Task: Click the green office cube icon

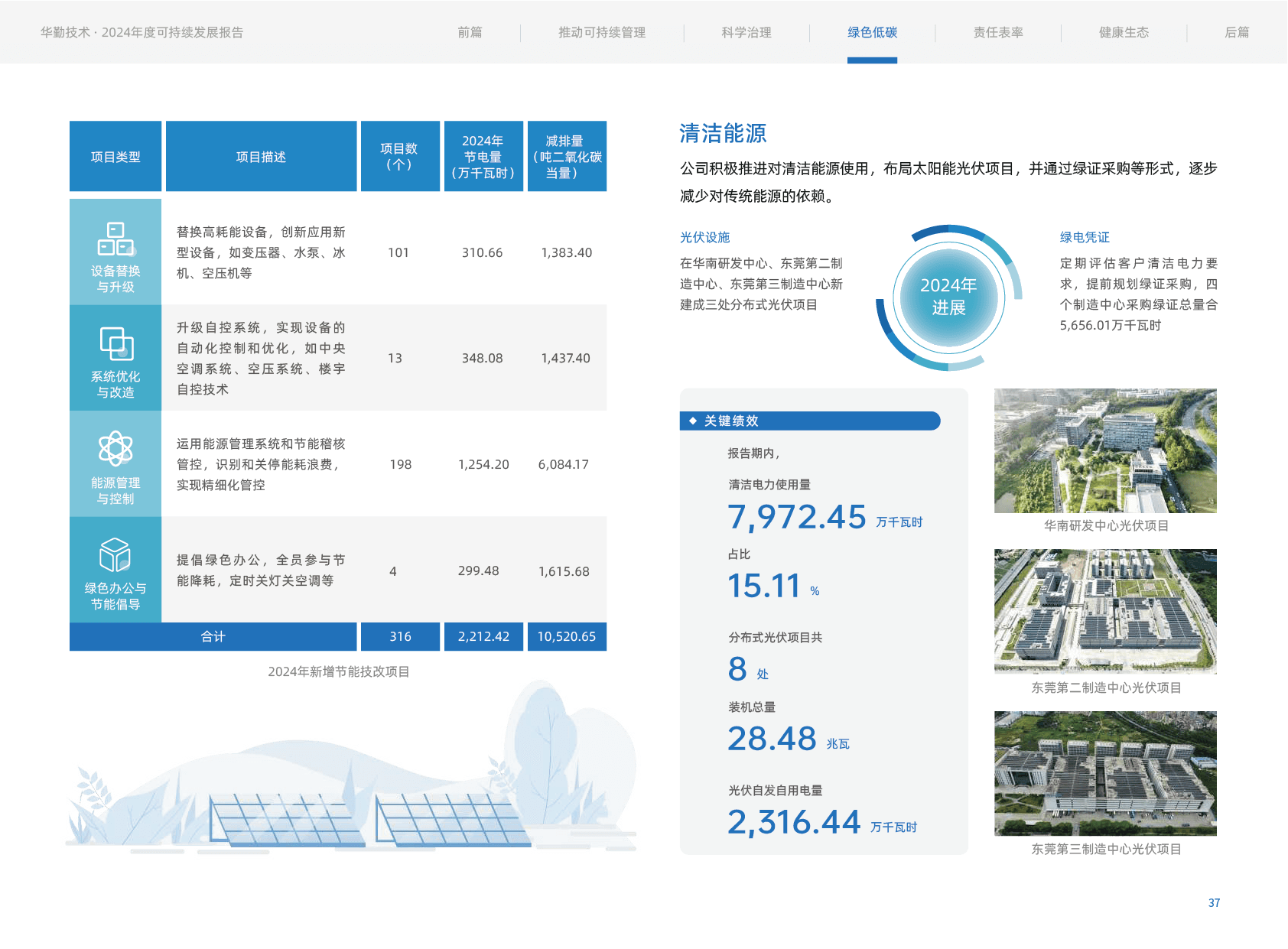Action: pos(115,554)
